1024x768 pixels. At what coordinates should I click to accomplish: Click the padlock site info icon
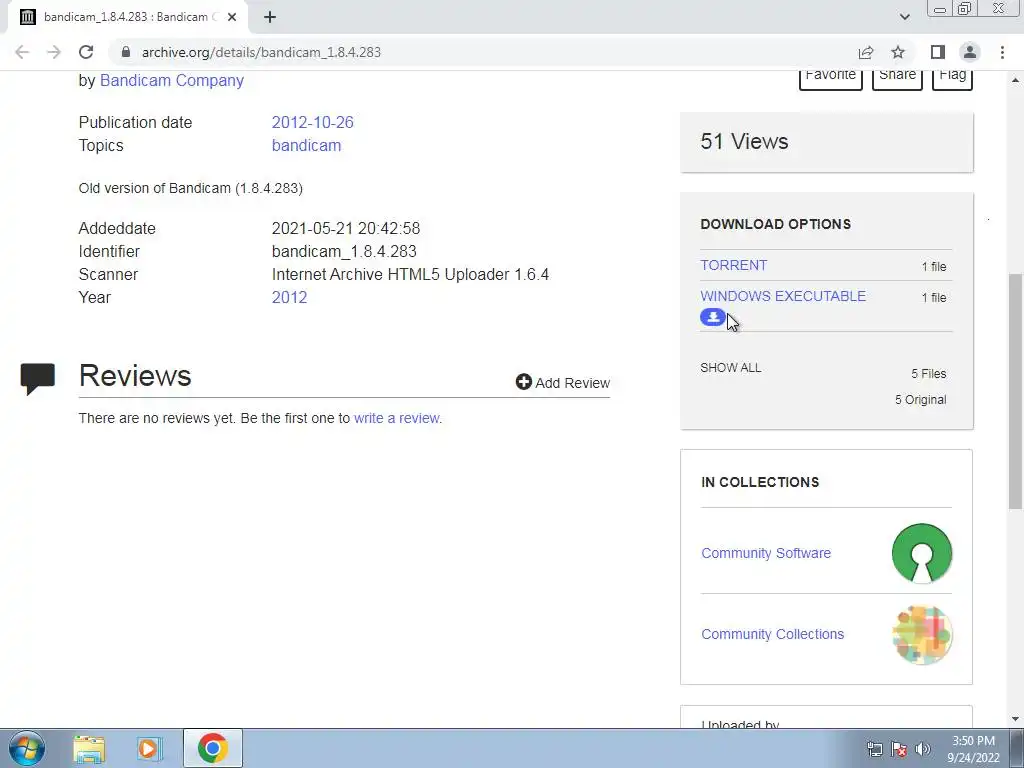tap(126, 52)
